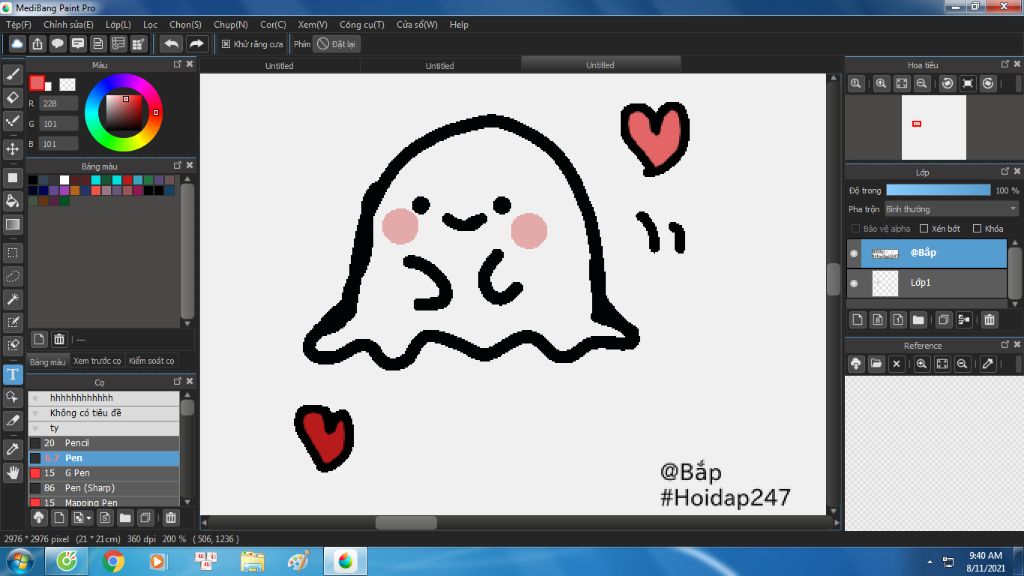Select the Magic Wand tool
Image resolution: width=1024 pixels, height=576 pixels.
(12, 299)
